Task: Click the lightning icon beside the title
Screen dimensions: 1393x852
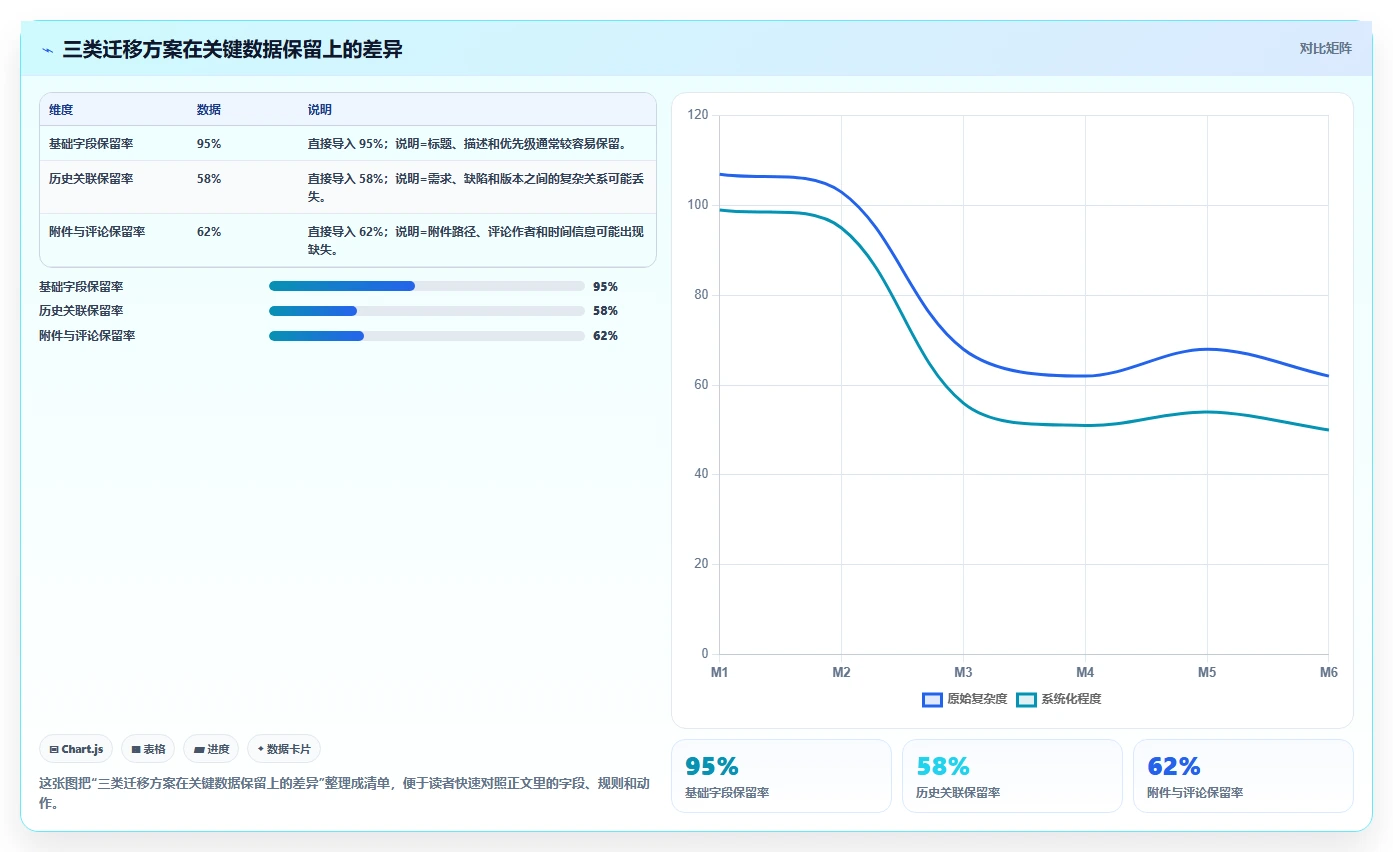Action: pyautogui.click(x=48, y=50)
